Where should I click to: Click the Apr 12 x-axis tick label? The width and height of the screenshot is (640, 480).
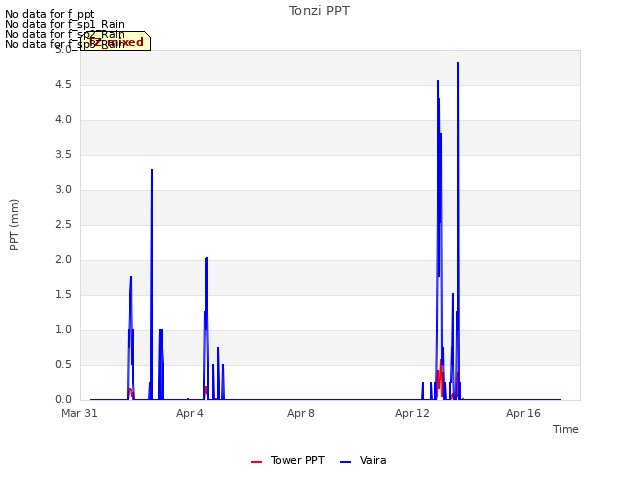click(412, 413)
